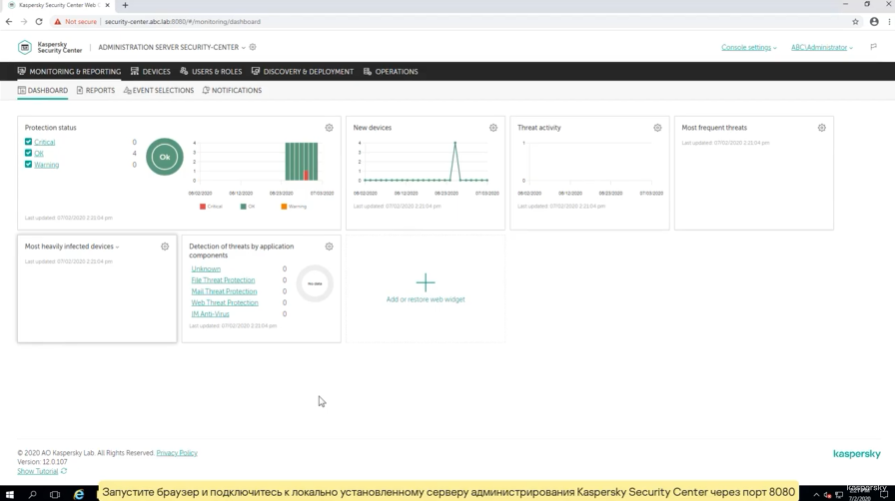The height and width of the screenshot is (501, 895).
Task: Click the flag icon in top-right header
Action: click(873, 47)
